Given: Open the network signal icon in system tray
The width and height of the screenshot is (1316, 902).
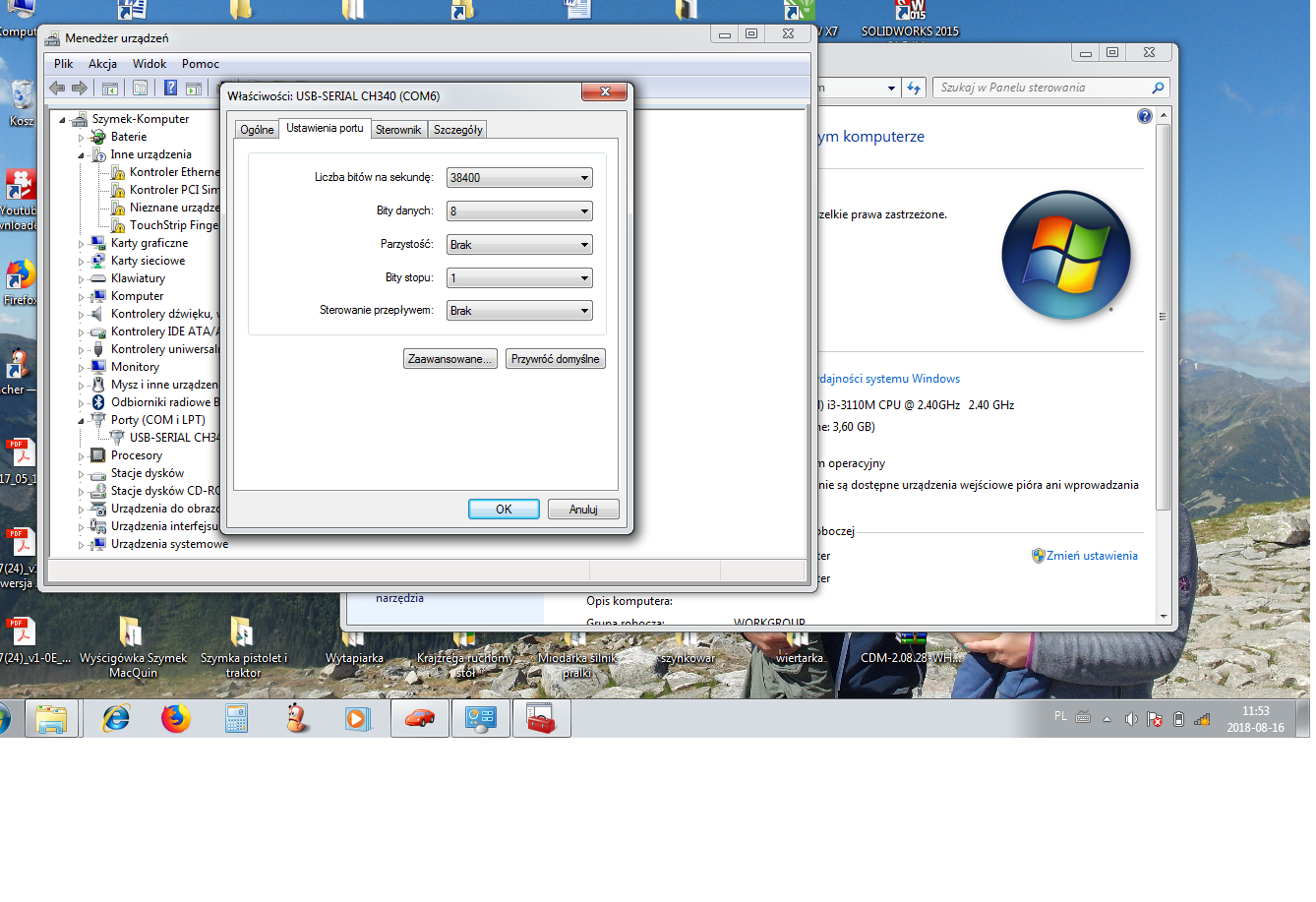Looking at the screenshot, I should 1202,719.
